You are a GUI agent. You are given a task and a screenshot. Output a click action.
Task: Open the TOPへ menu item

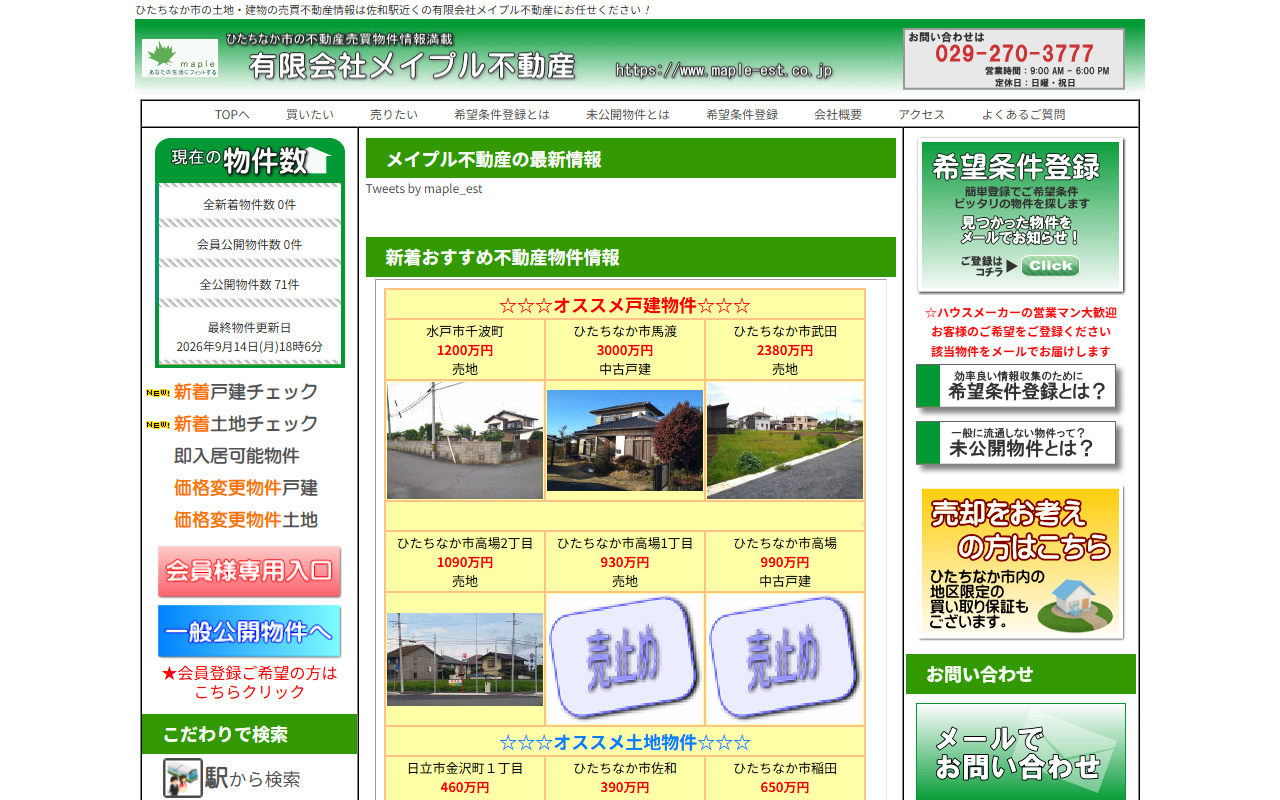tap(232, 115)
